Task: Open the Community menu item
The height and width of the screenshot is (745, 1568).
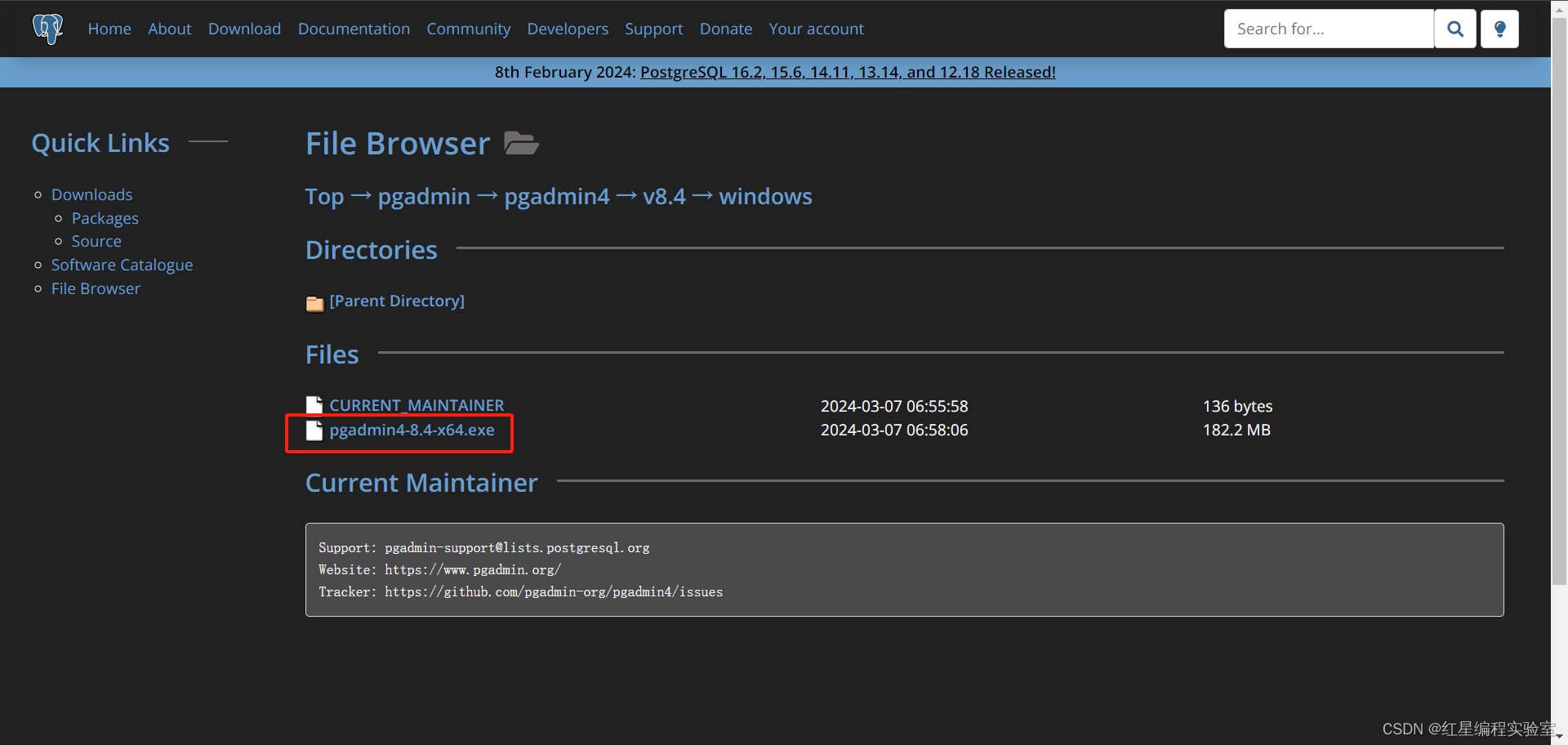Action: pyautogui.click(x=468, y=29)
